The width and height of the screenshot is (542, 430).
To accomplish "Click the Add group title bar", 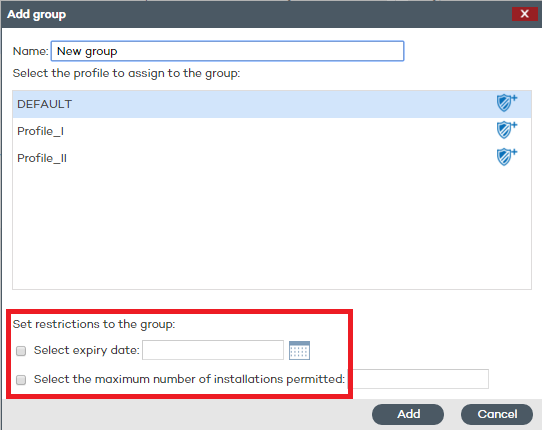I will 256,14.
